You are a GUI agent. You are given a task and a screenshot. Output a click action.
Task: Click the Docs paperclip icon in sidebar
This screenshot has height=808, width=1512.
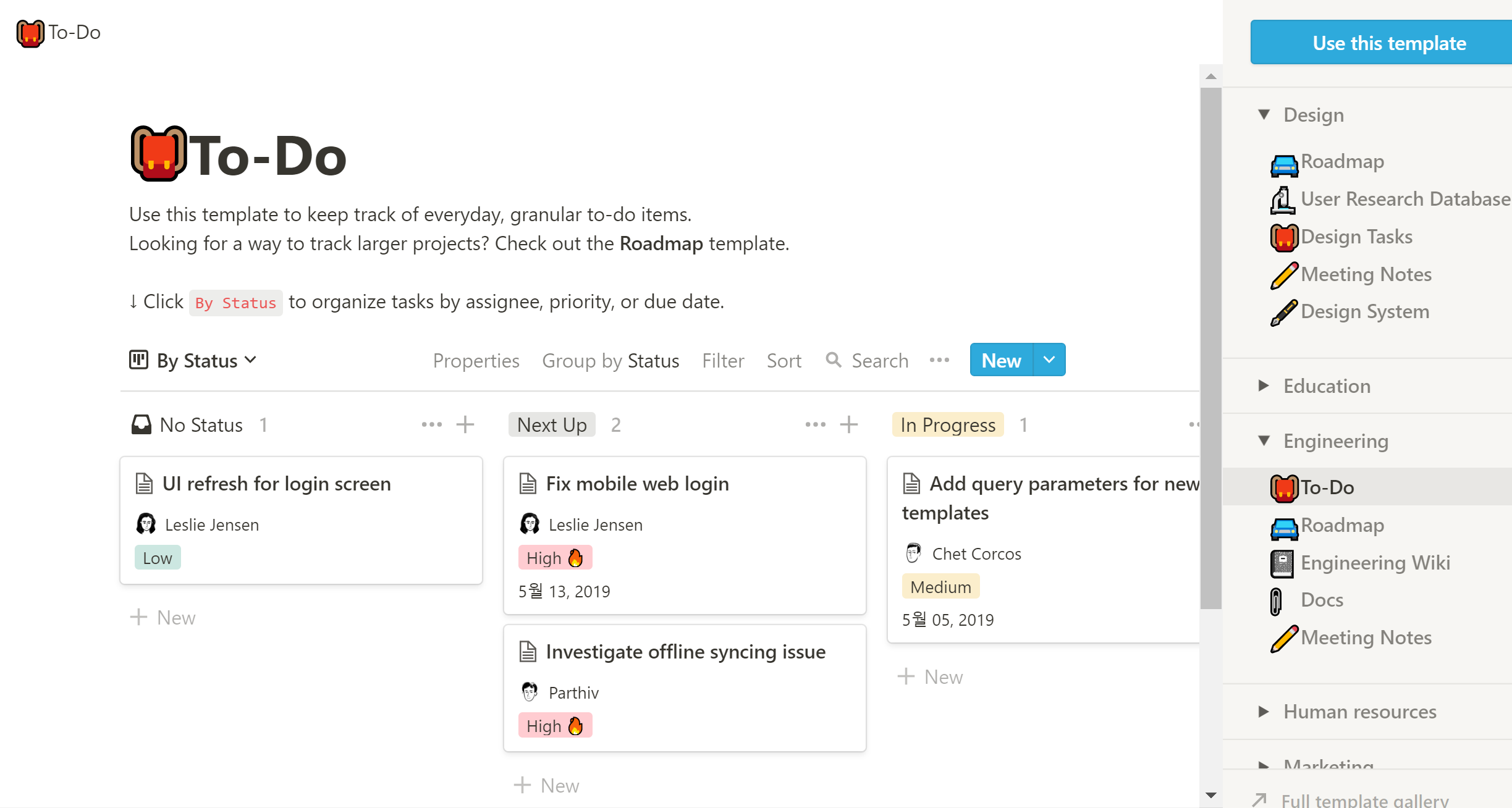pos(1276,600)
